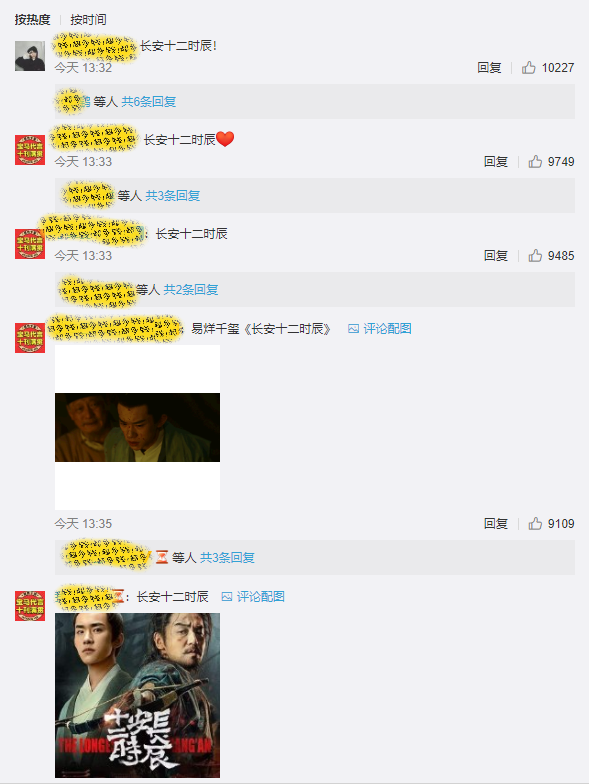589x784 pixels.
Task: Open the 长安十二时辰 poster image
Action: coord(138,696)
